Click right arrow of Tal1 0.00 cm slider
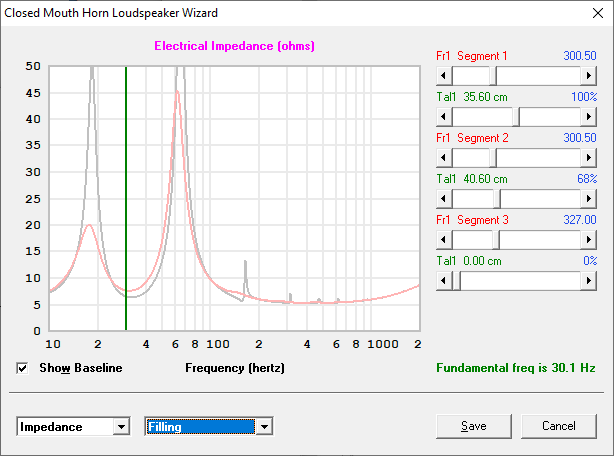The image size is (614, 456). [x=589, y=281]
